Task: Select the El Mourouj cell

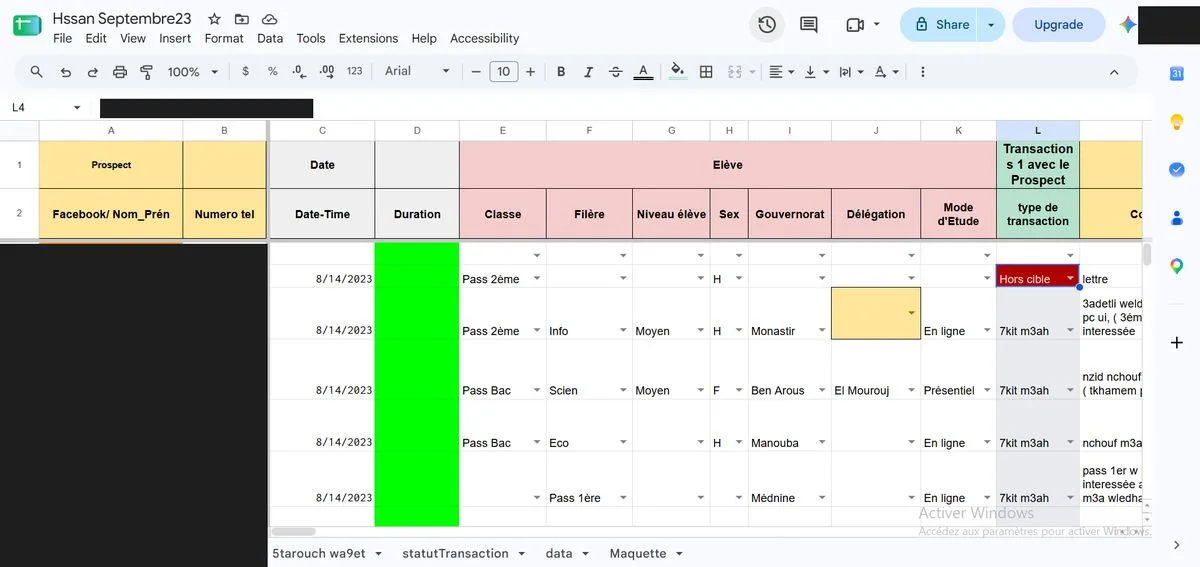Action: coord(876,370)
